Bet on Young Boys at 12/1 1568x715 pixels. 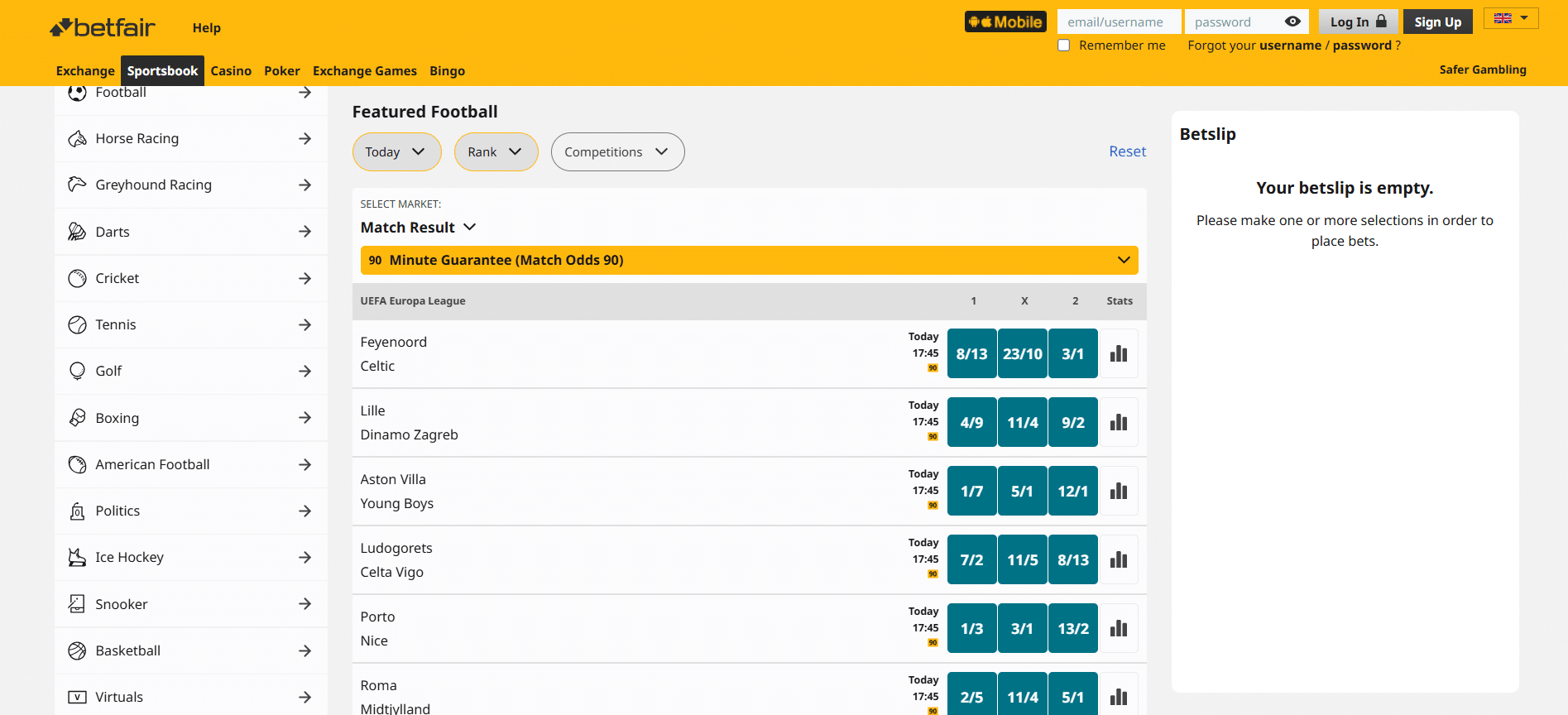(1073, 491)
